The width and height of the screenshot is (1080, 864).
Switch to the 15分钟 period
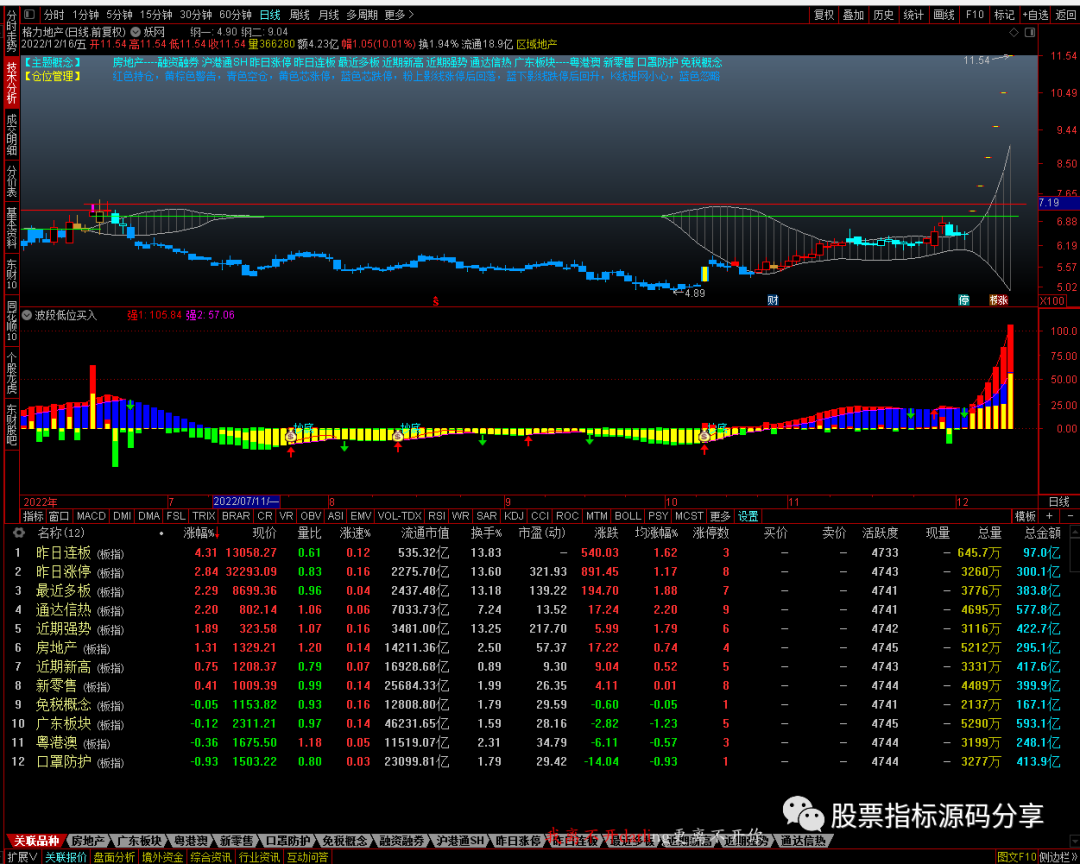point(156,14)
